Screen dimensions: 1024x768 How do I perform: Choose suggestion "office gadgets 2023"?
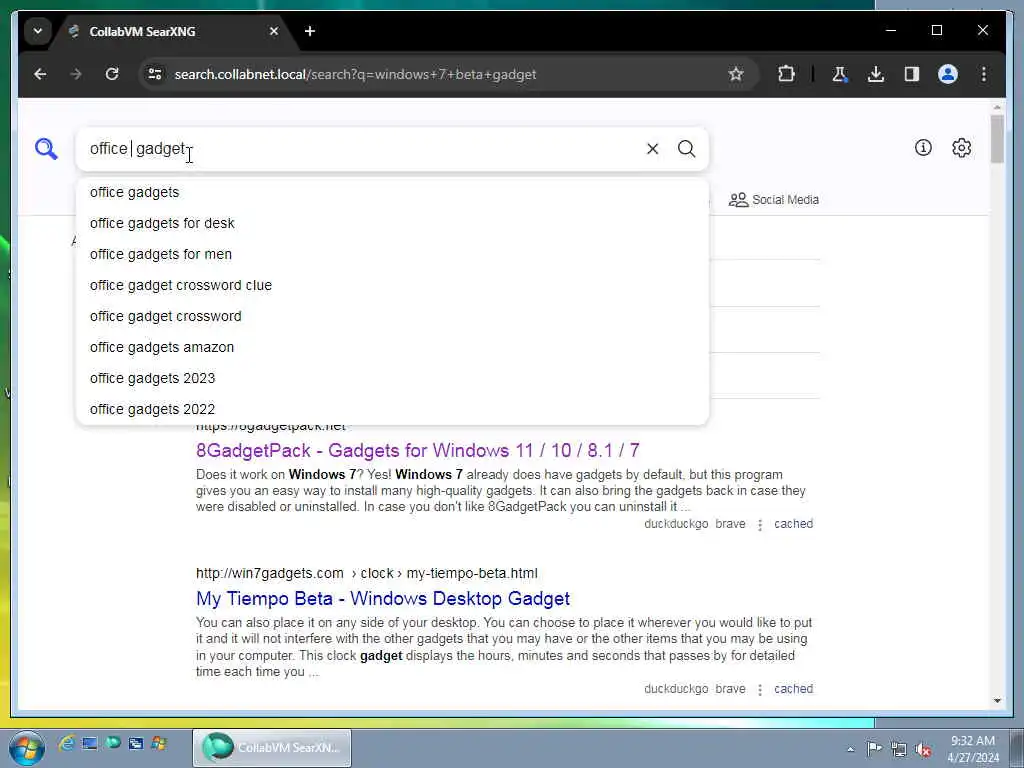pyautogui.click(x=392, y=378)
